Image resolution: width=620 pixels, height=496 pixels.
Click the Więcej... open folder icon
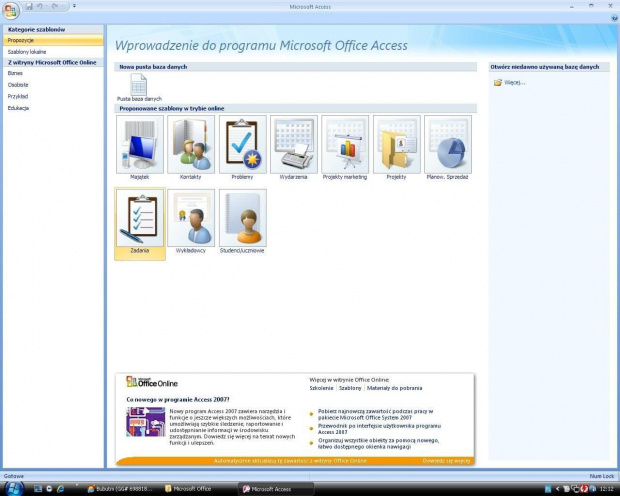[x=497, y=82]
